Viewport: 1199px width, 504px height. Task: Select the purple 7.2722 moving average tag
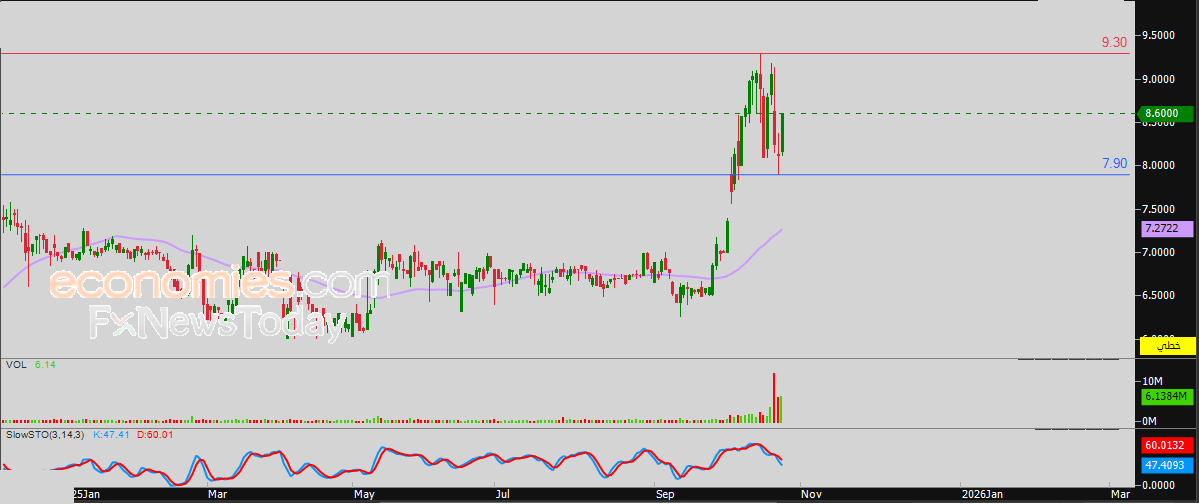click(1167, 228)
